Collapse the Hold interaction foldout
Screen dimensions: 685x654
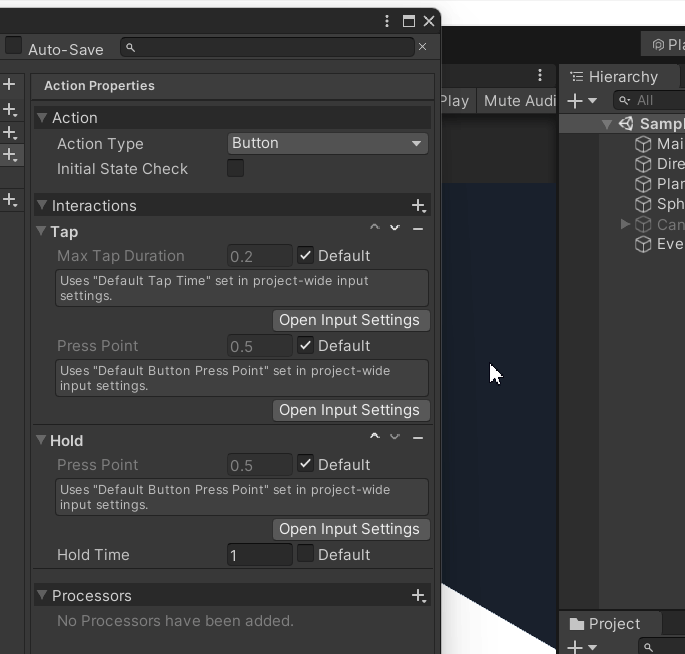(x=41, y=440)
